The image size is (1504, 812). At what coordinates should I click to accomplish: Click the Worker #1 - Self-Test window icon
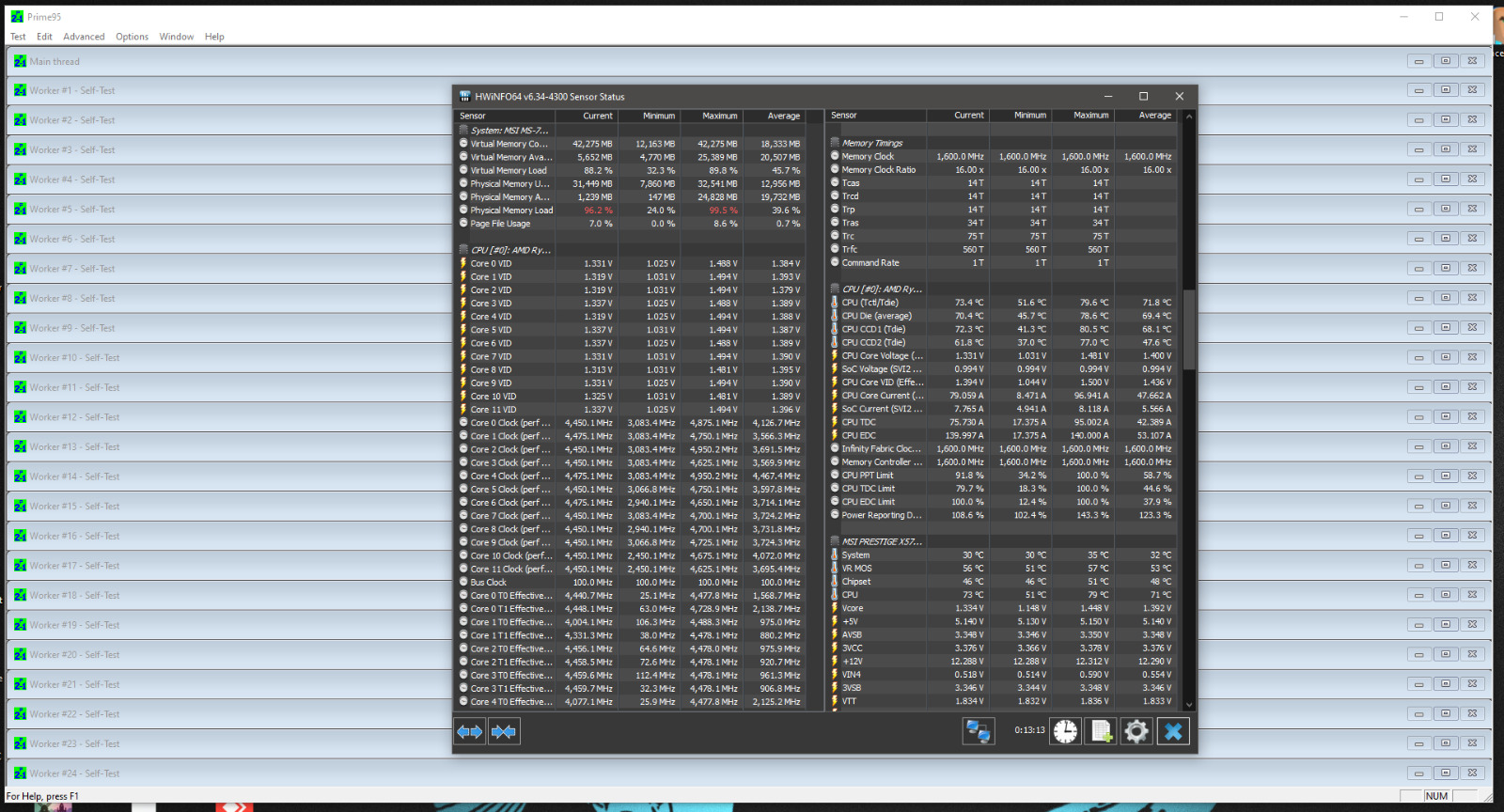coord(20,90)
